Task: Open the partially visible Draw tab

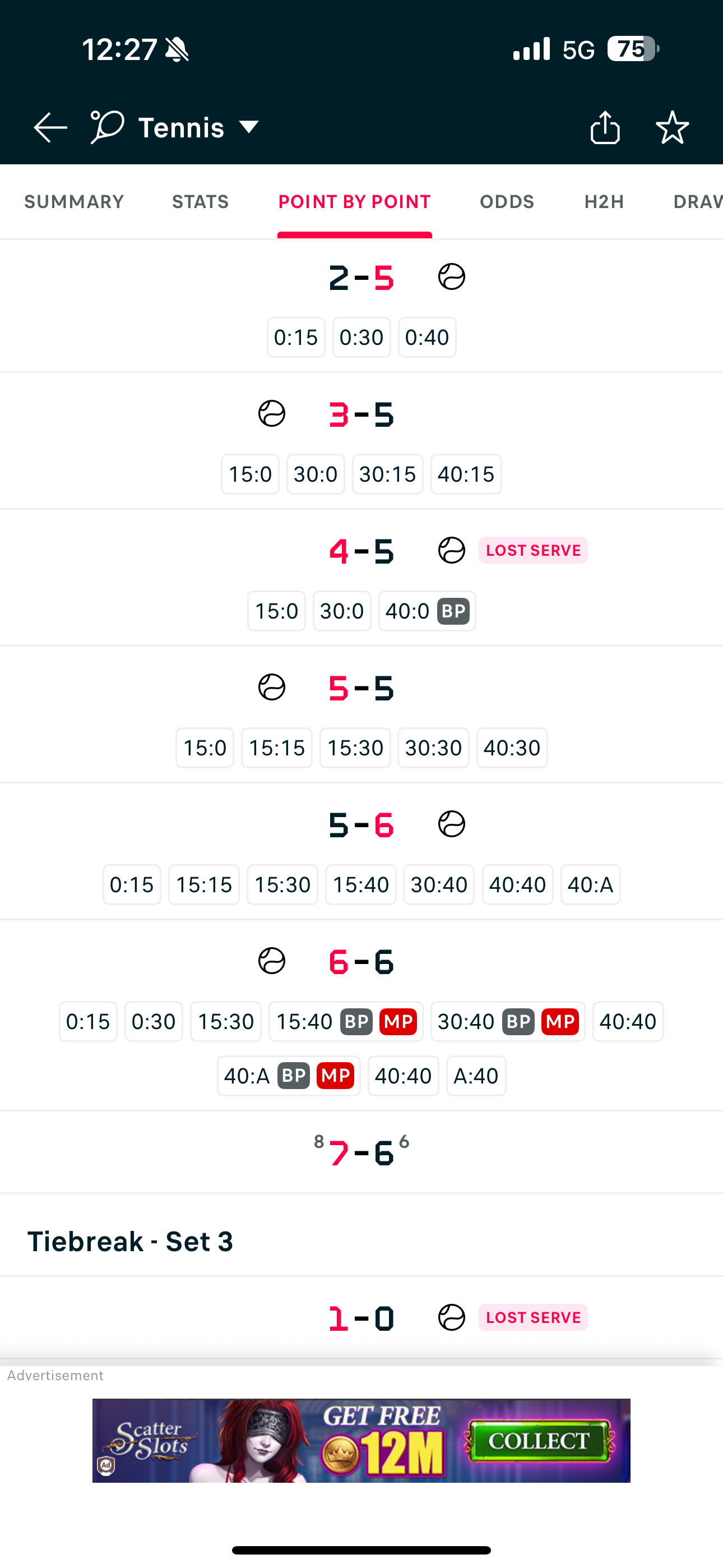Action: [x=697, y=201]
